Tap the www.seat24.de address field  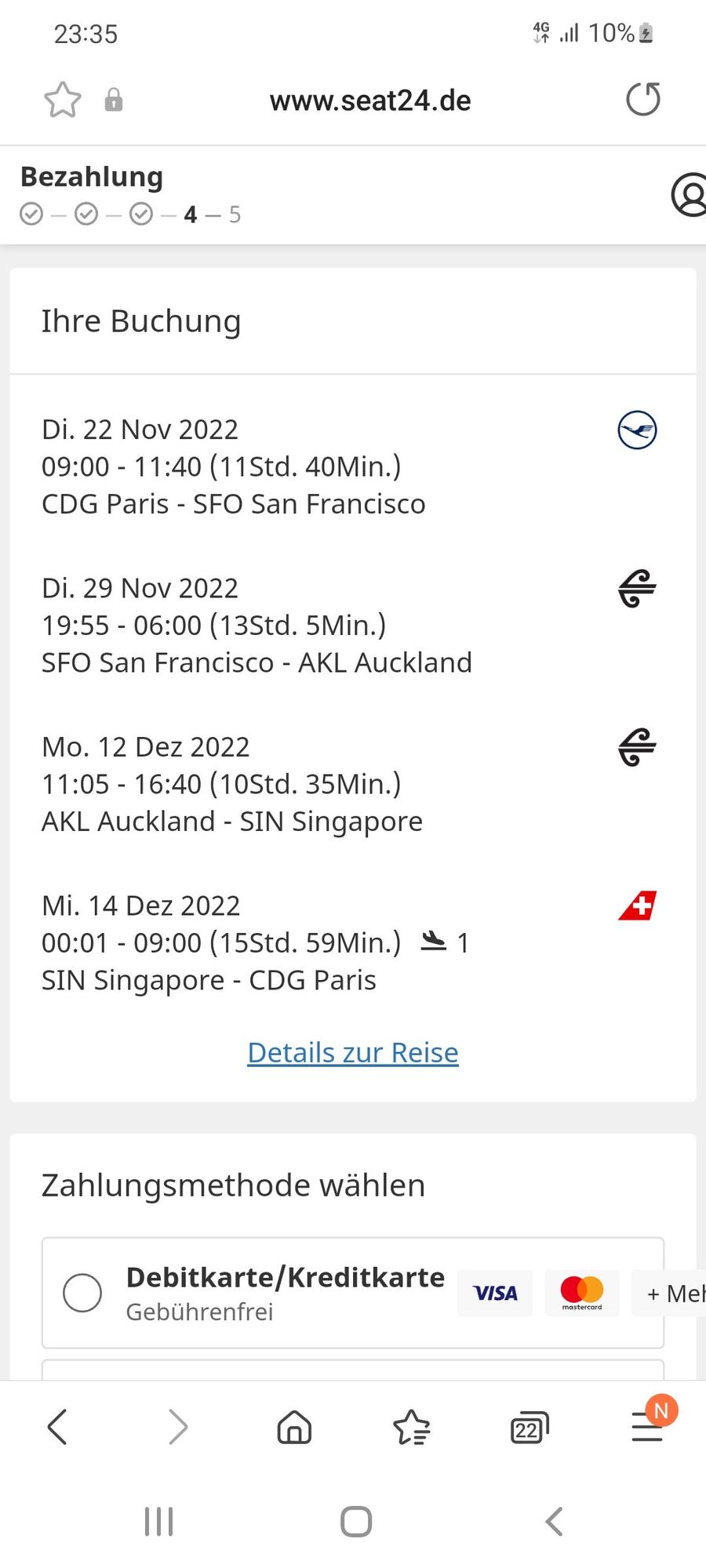370,100
